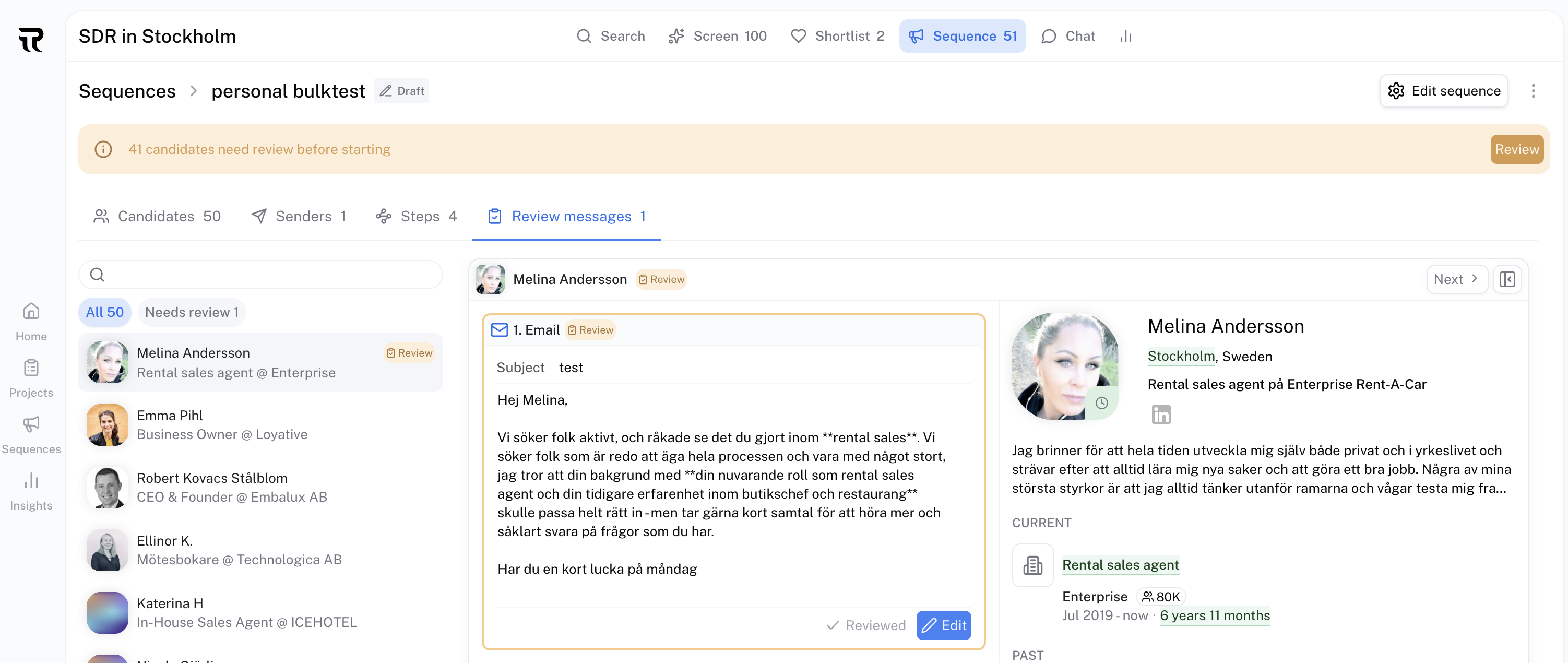Click the Review badge next to 1. Email
This screenshot has height=663, width=1568.
pos(590,330)
